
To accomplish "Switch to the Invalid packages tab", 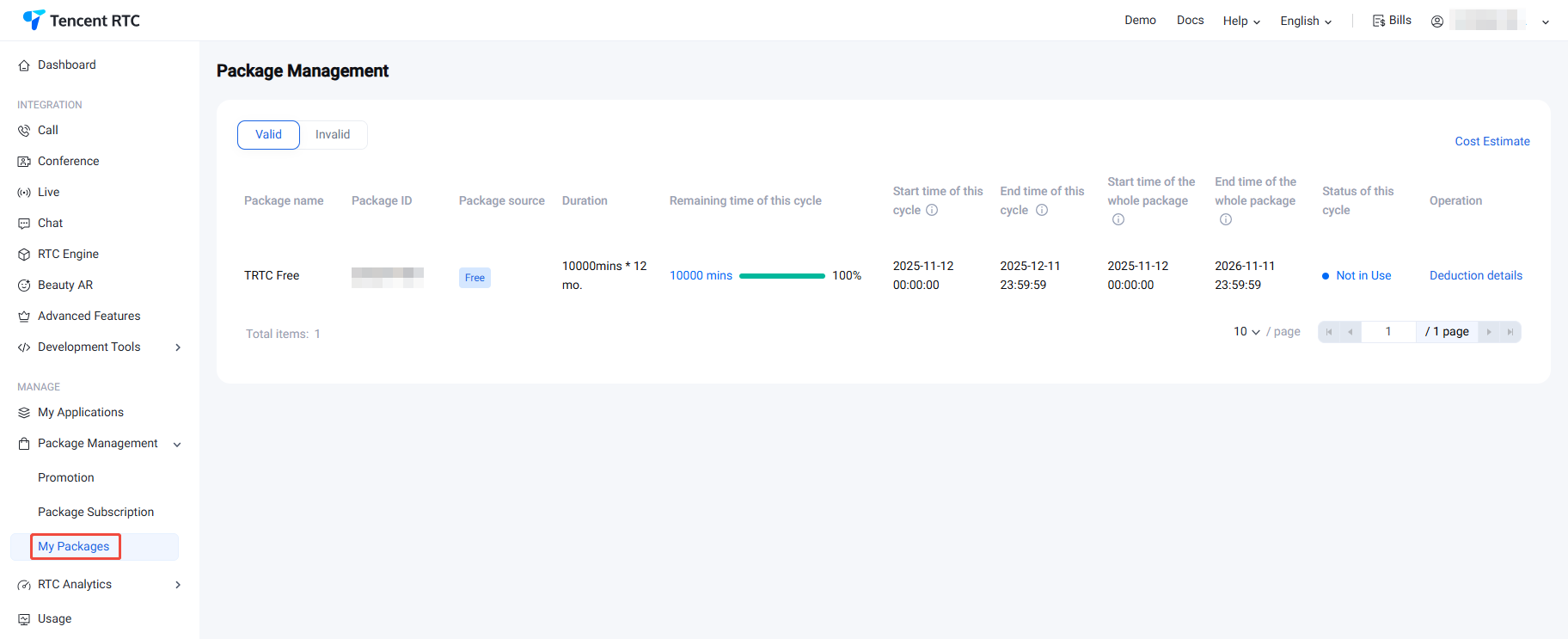I will click(x=333, y=135).
